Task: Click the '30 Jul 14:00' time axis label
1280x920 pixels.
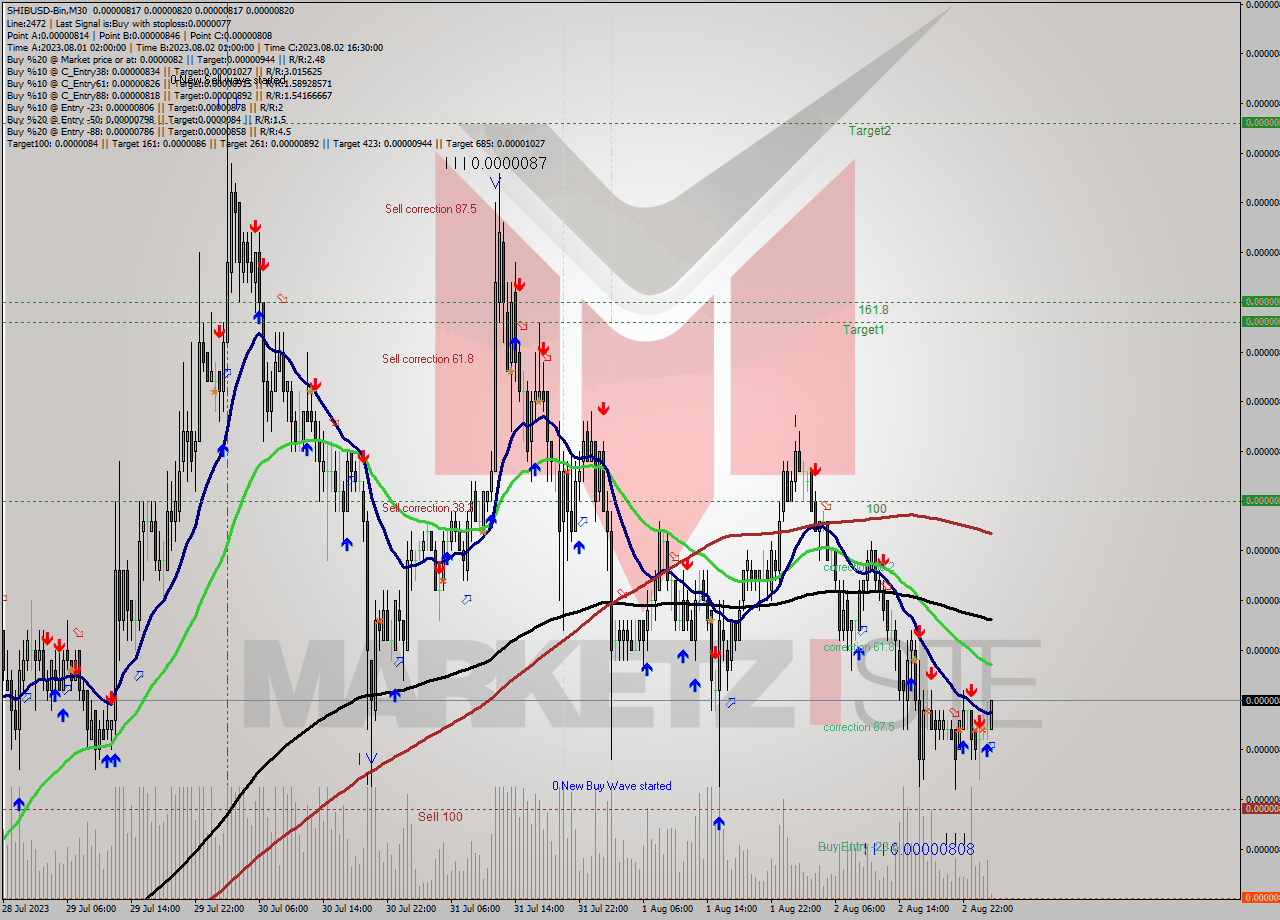Action: click(x=347, y=909)
